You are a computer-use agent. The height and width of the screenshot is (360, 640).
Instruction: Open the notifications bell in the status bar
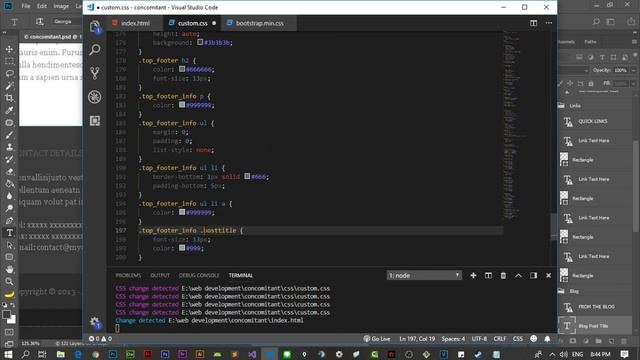tap(547, 339)
